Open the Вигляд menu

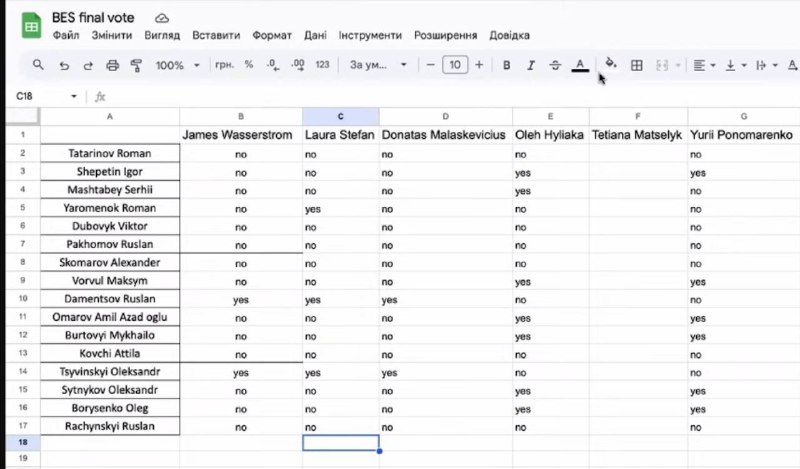pyautogui.click(x=162, y=35)
